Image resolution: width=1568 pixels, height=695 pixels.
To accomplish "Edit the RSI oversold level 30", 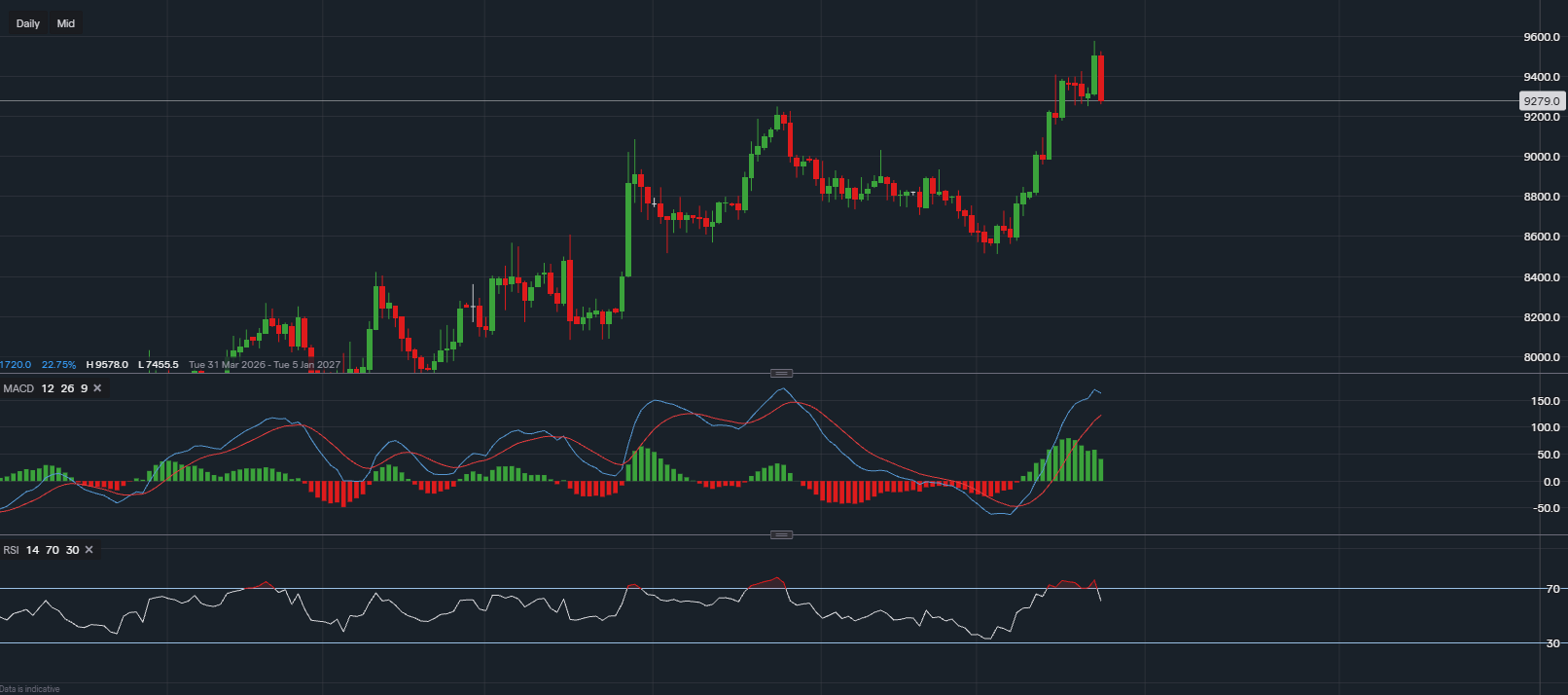I will [72, 550].
